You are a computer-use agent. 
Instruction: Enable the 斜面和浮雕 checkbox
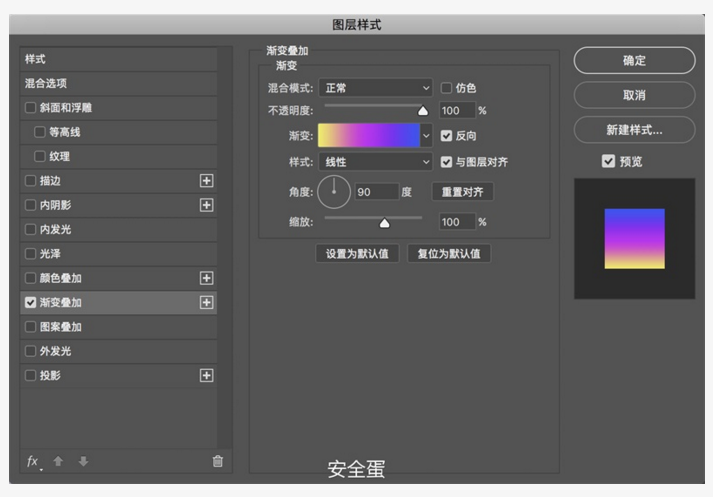30,108
